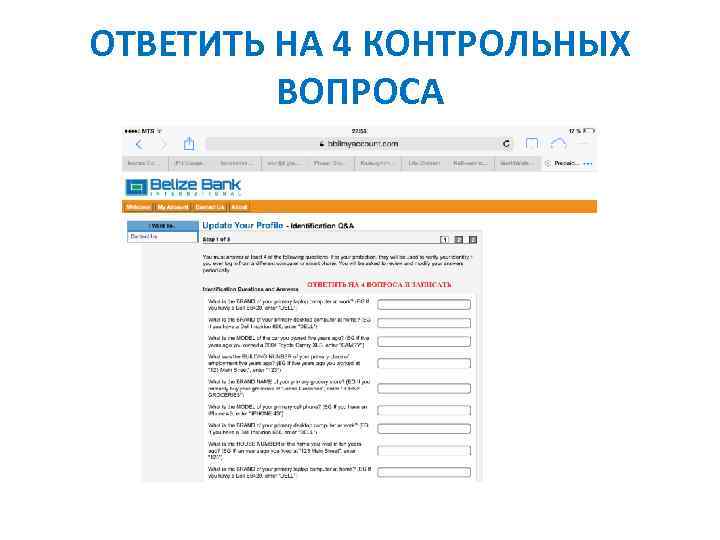Select step 2 indicator box

pyautogui.click(x=458, y=240)
